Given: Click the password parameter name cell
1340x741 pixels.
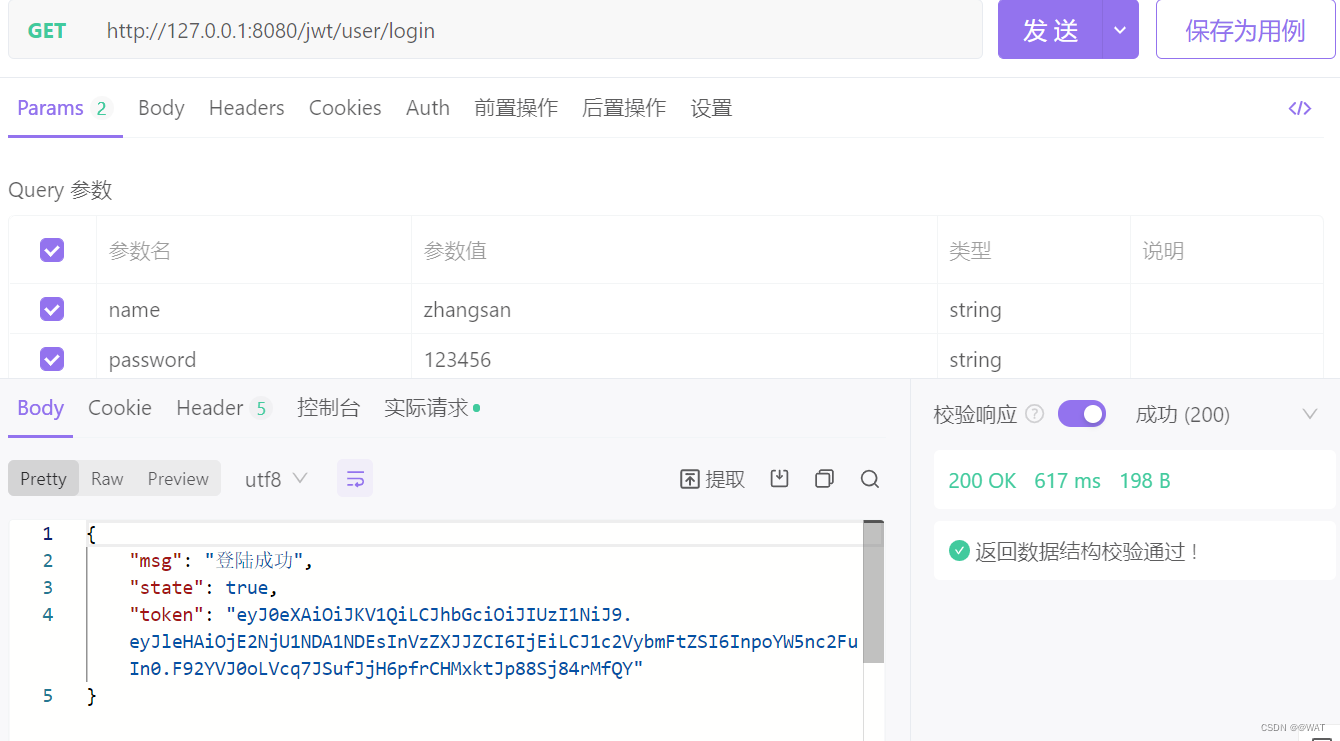Looking at the screenshot, I should tap(254, 359).
